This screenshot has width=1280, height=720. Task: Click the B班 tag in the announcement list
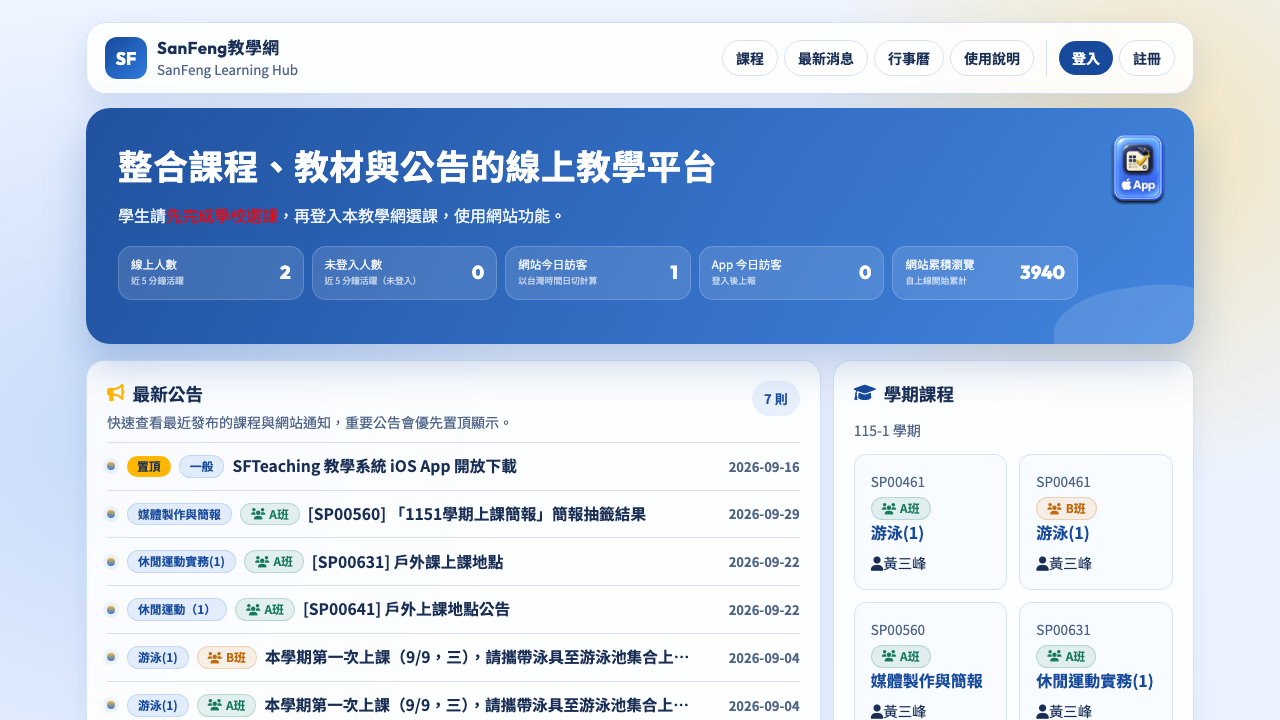pos(227,657)
